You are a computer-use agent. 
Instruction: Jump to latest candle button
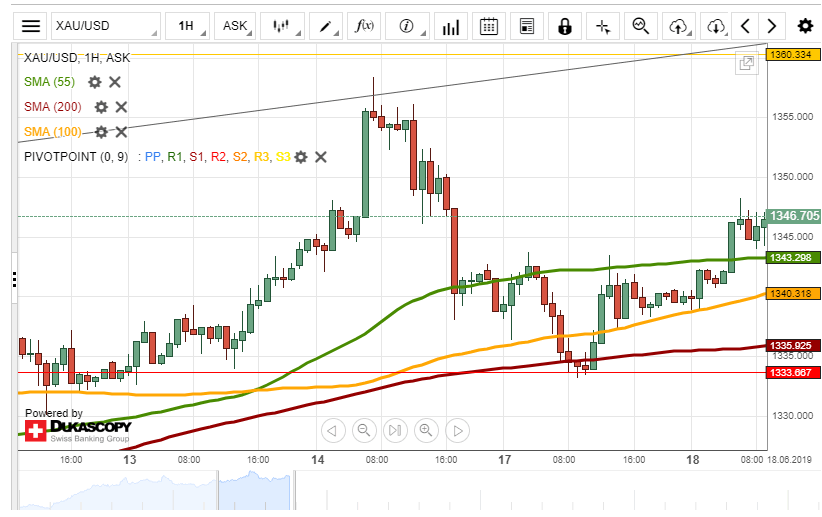point(395,431)
